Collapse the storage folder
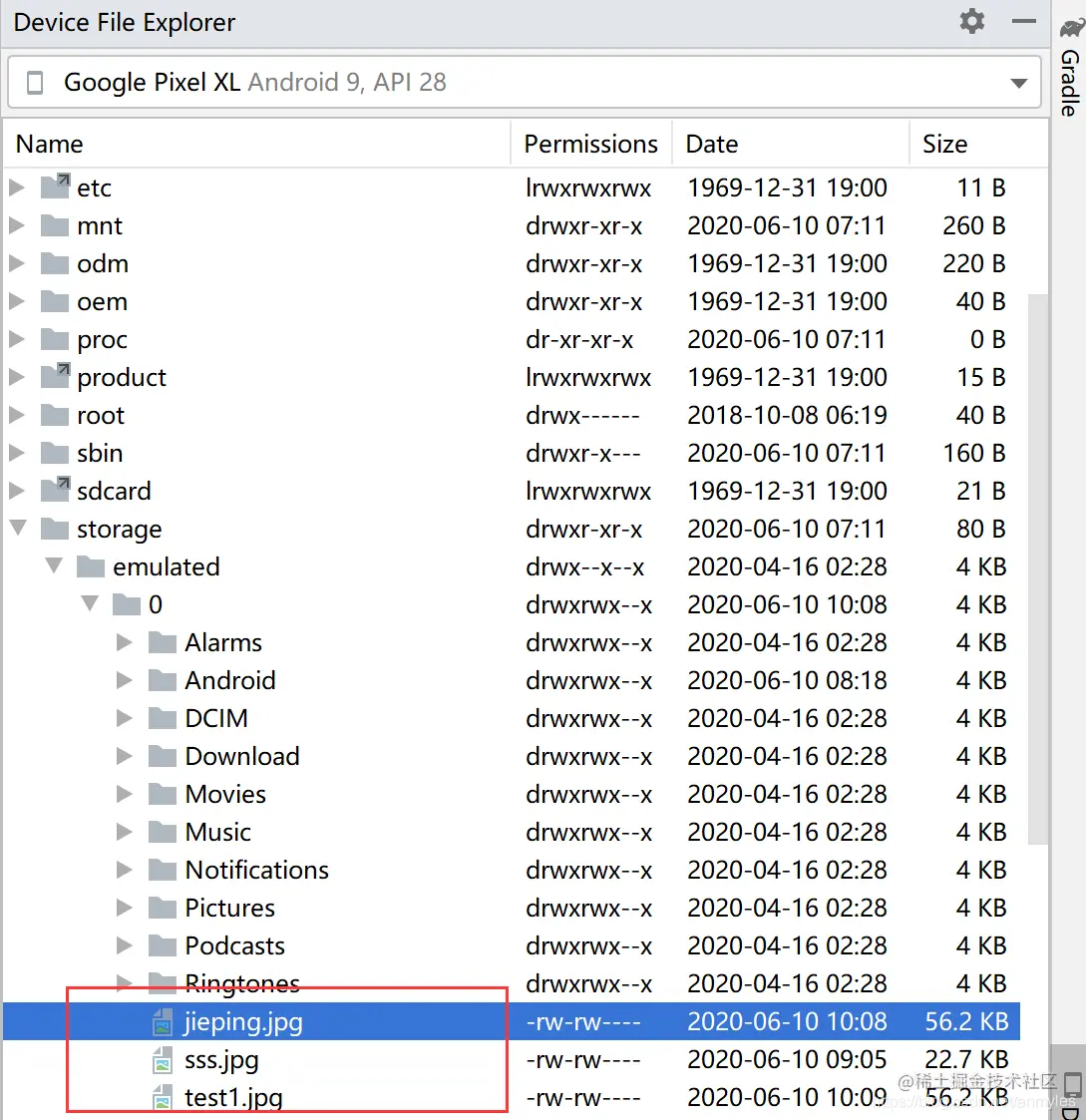The image size is (1086, 1120). tap(19, 528)
